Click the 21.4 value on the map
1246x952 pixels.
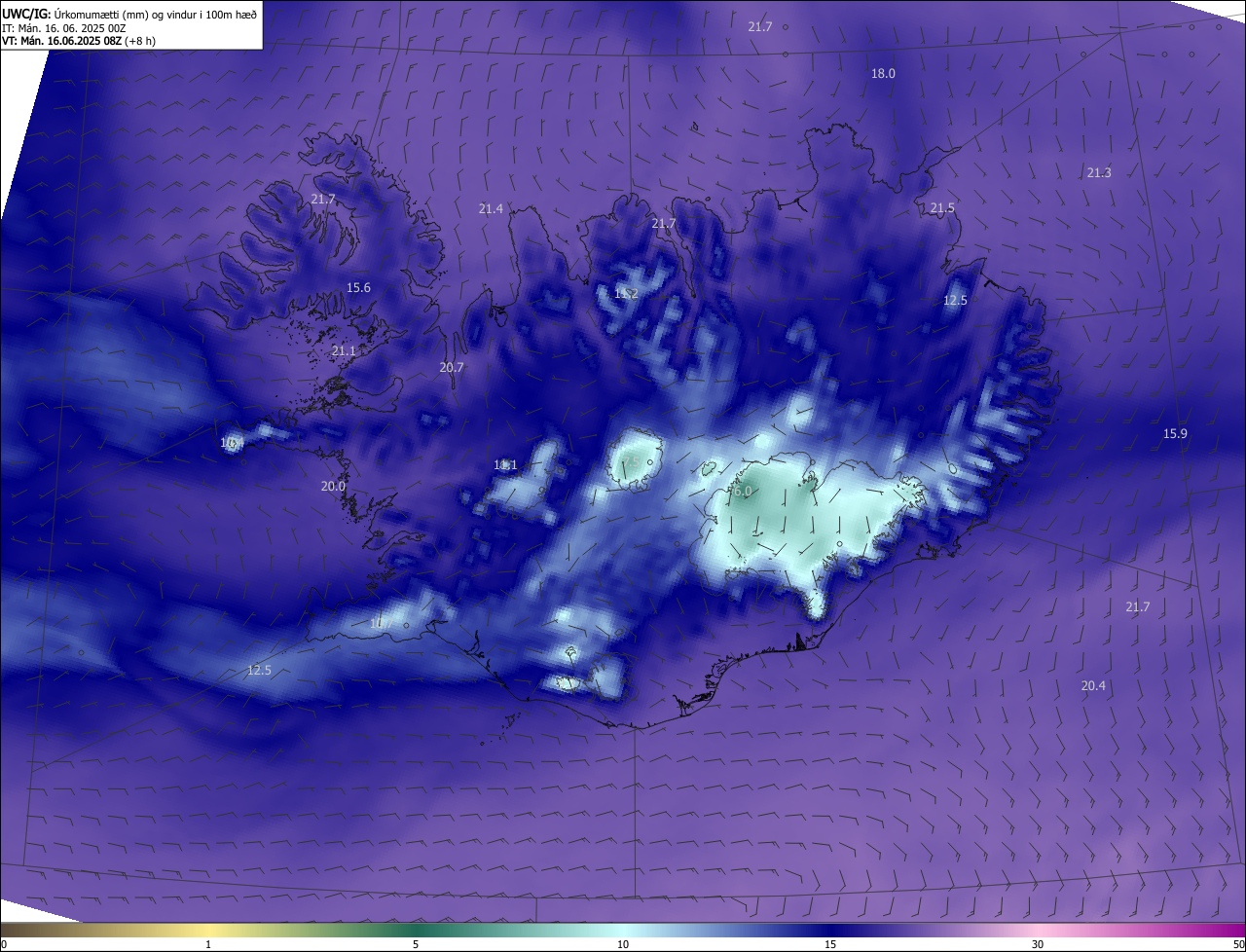[x=491, y=209]
